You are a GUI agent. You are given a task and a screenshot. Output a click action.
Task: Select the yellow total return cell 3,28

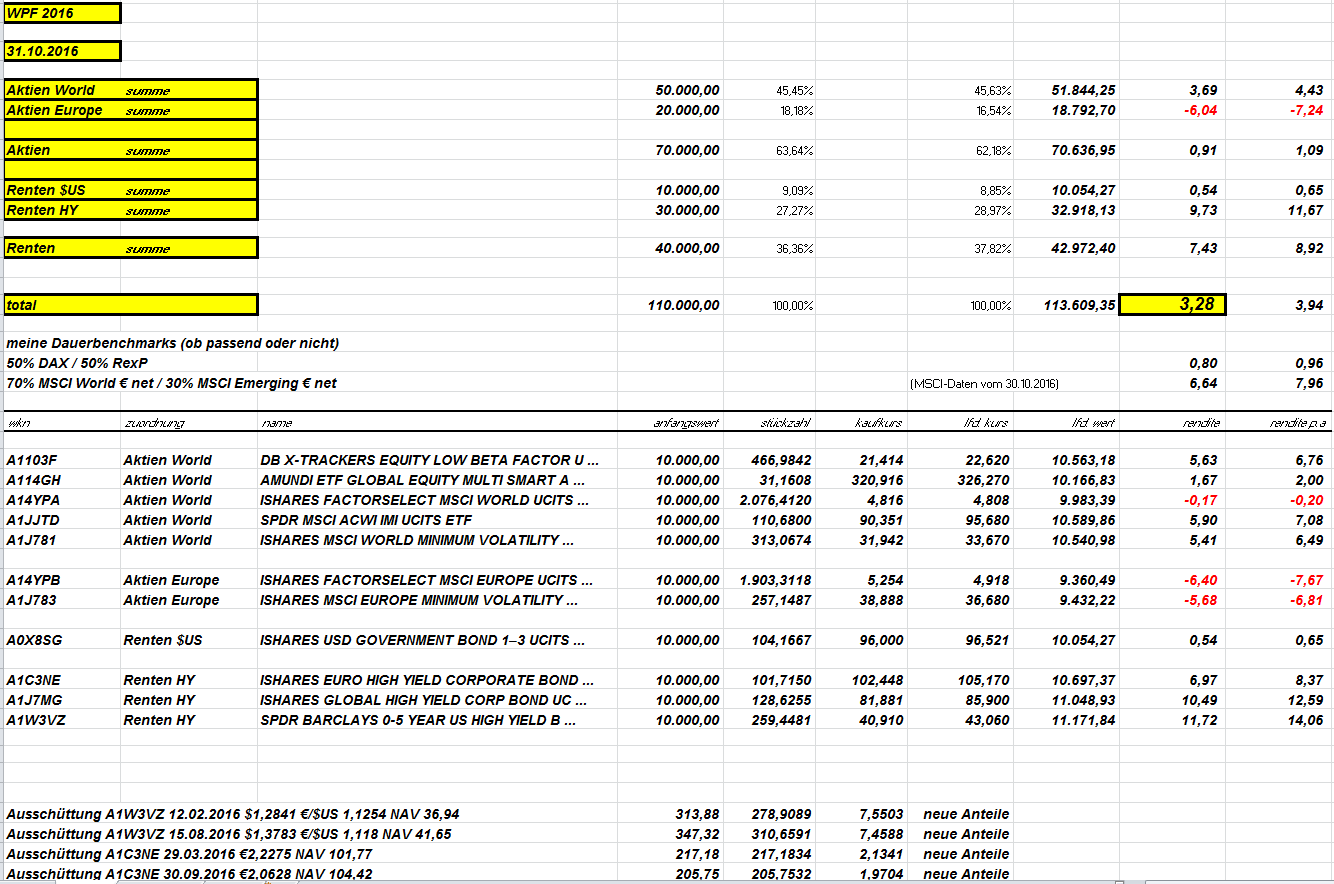[1172, 304]
